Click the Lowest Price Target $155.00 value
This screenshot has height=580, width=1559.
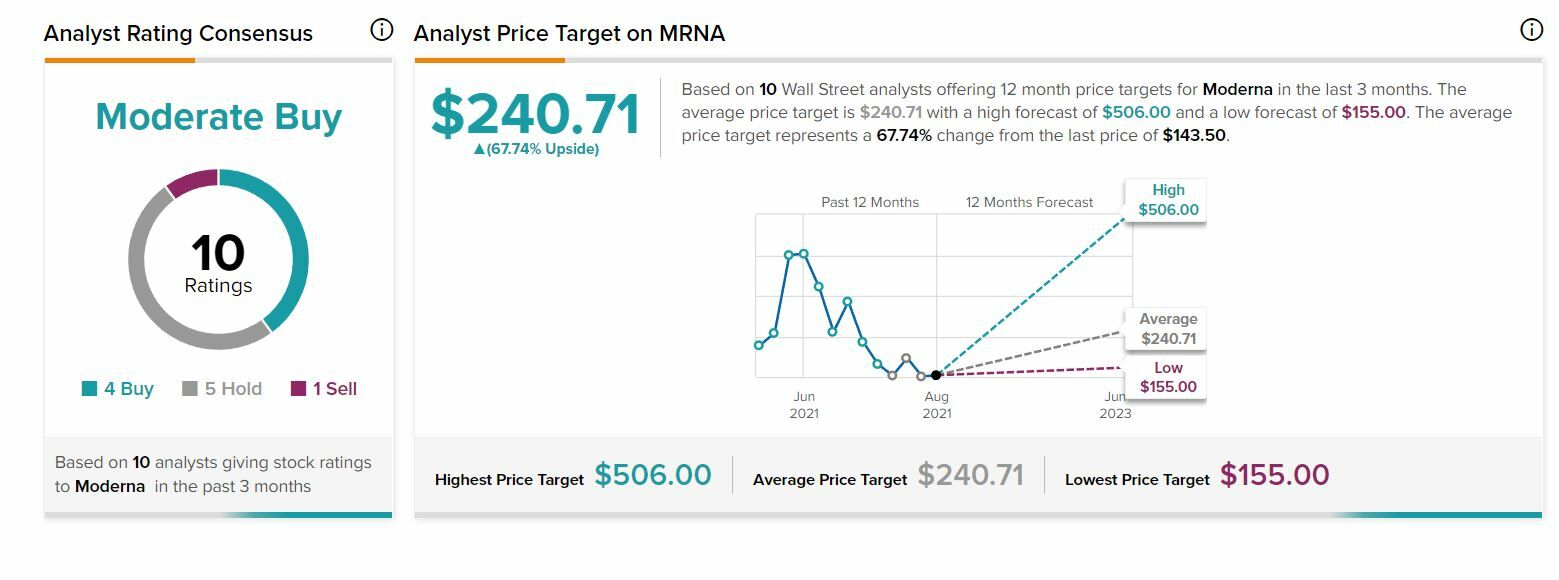1275,475
